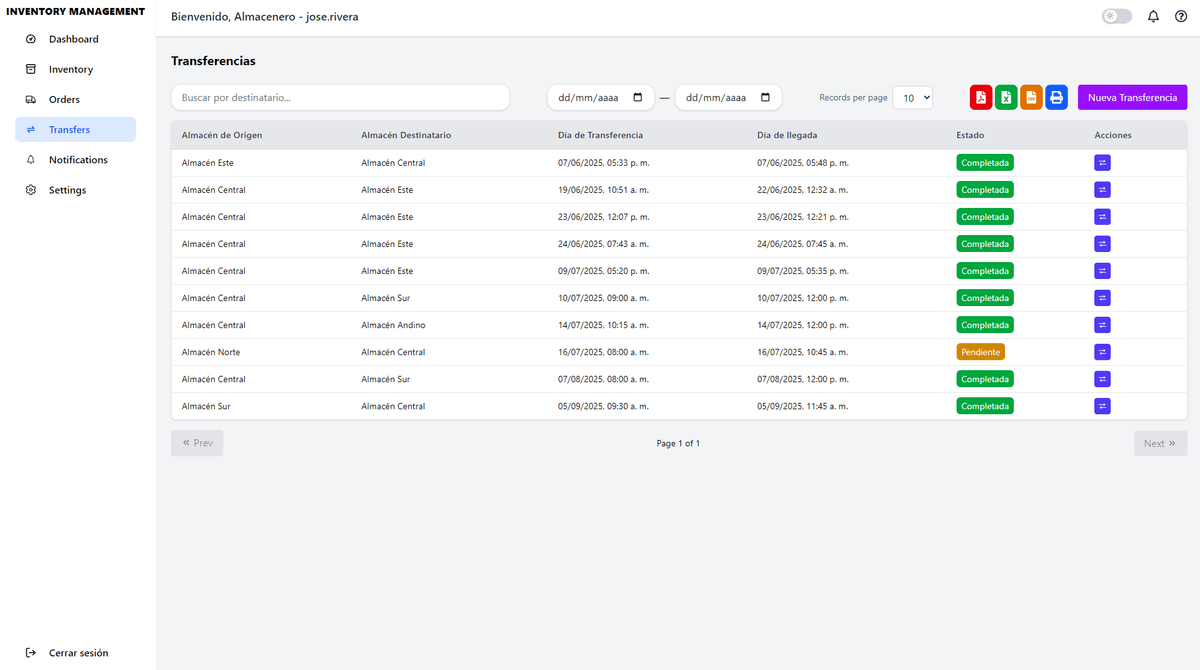Click action icon for the Pendiente transfer
The width and height of the screenshot is (1200, 670).
pyautogui.click(x=1102, y=351)
